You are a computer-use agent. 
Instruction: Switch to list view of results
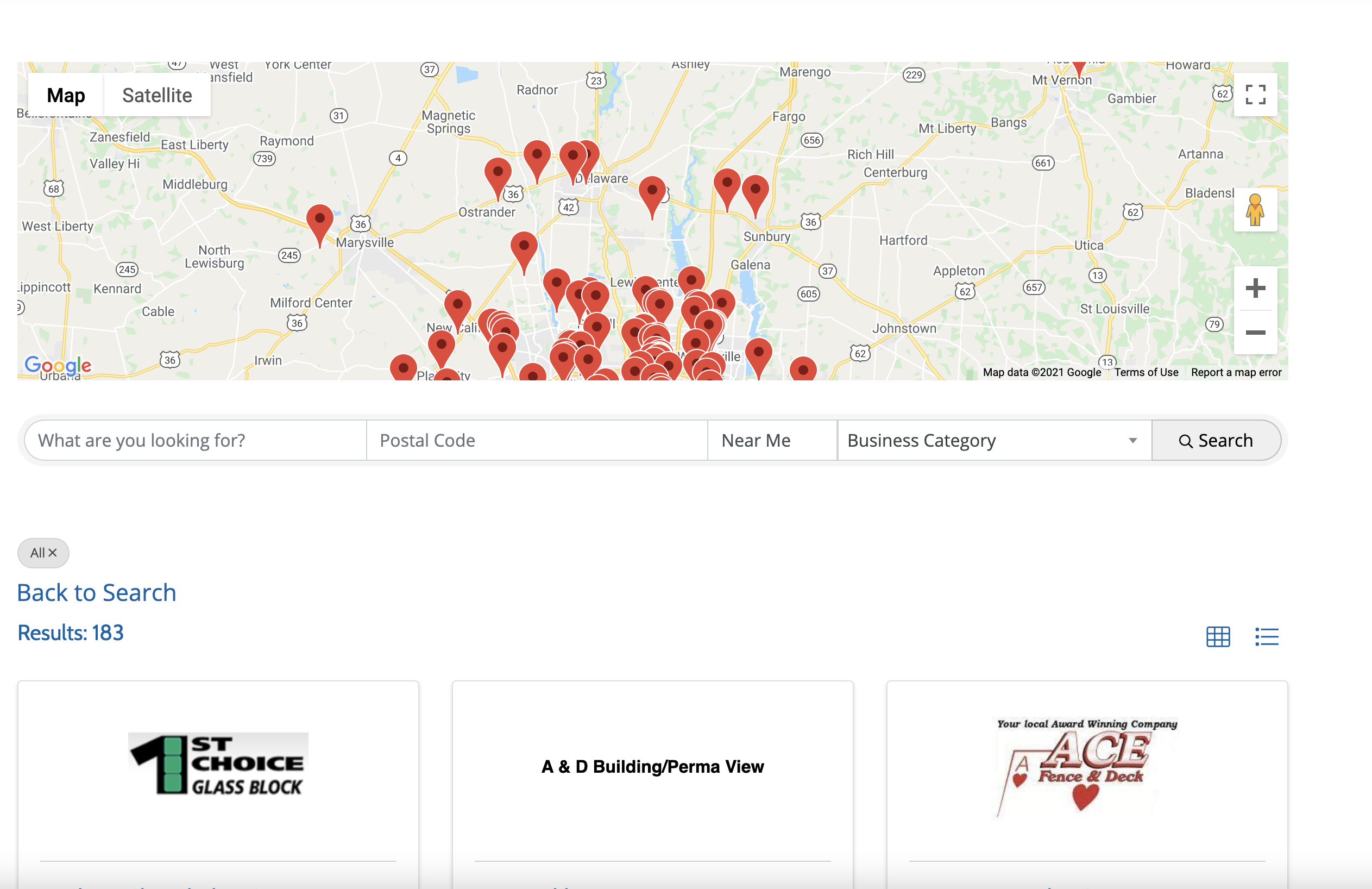(1267, 637)
